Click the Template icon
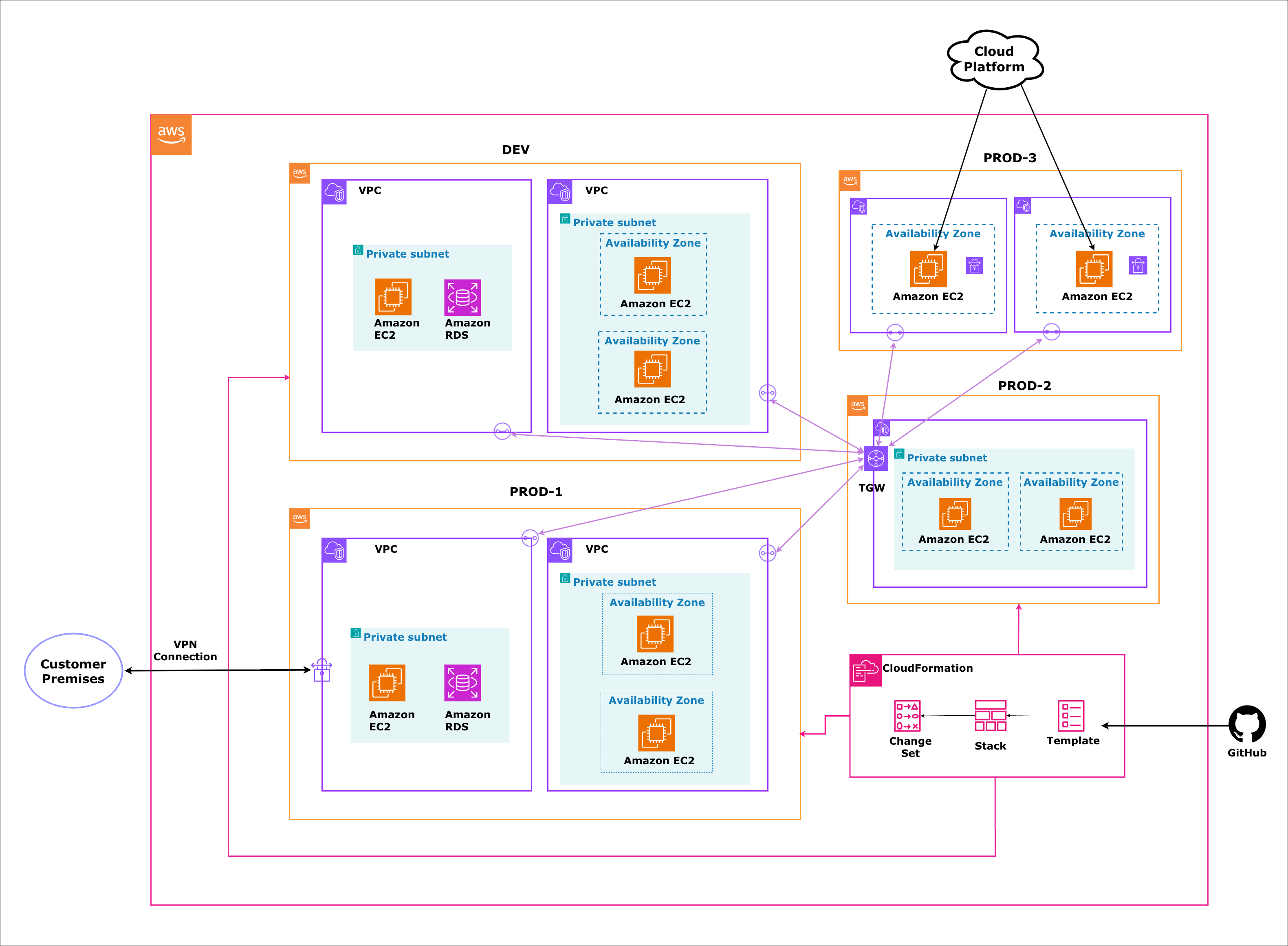Viewport: 1288px width, 946px height. coord(1070,716)
